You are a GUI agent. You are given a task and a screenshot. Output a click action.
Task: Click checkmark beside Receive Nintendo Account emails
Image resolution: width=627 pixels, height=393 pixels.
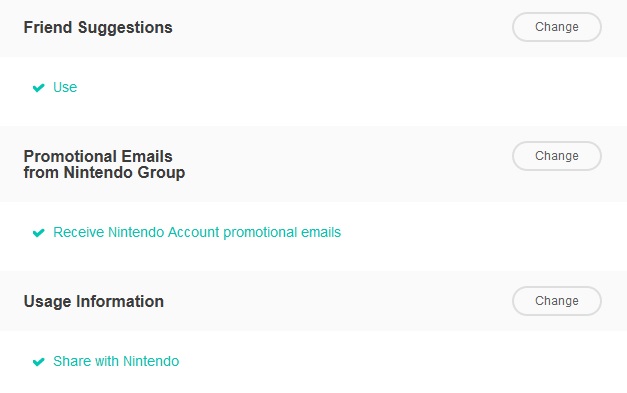coord(38,233)
